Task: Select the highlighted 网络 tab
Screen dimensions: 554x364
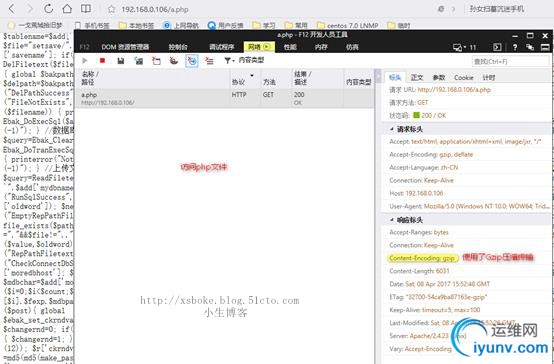Action: tap(259, 47)
